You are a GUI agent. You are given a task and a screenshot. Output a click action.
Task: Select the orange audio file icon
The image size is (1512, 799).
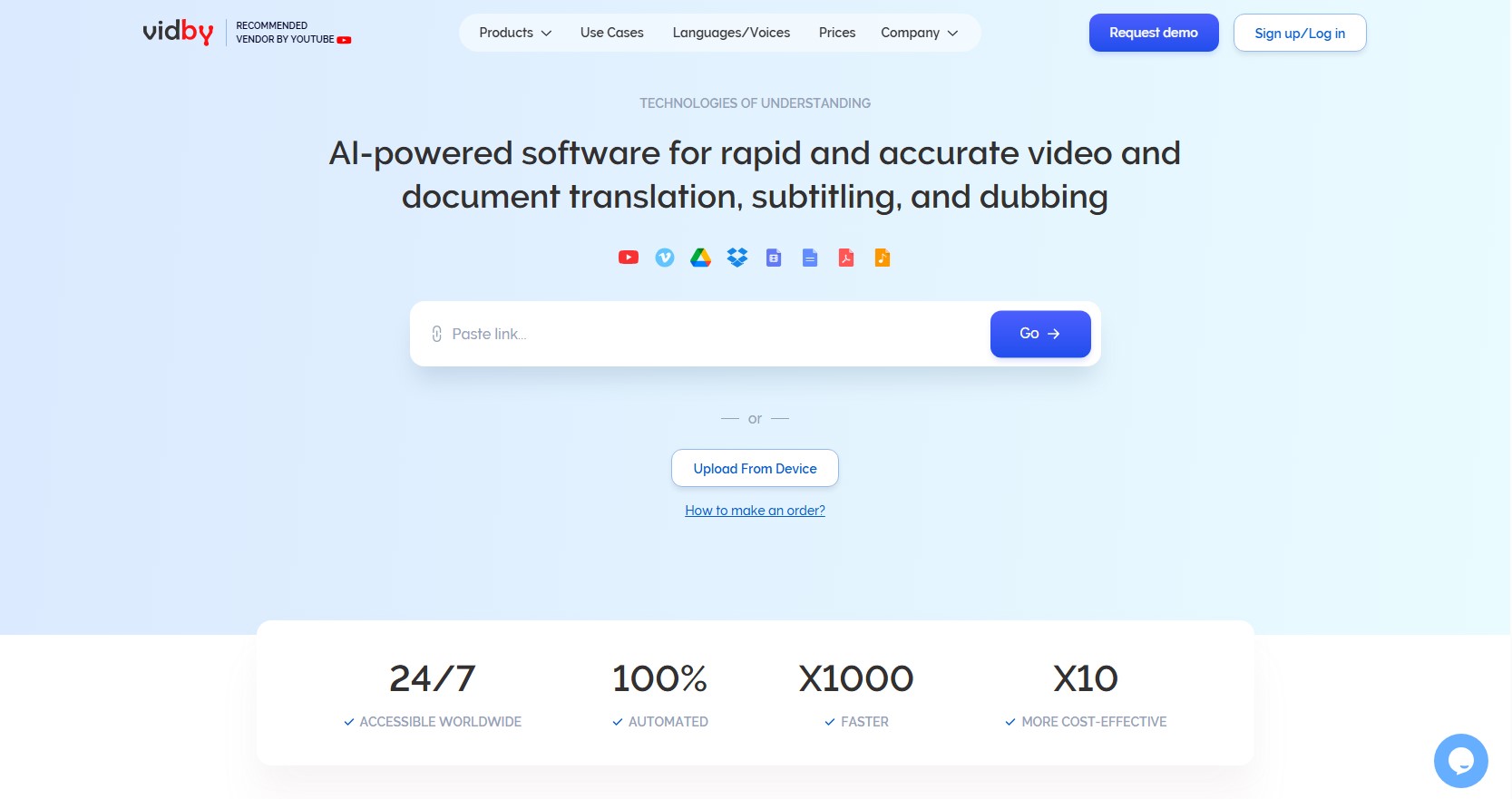coord(883,258)
